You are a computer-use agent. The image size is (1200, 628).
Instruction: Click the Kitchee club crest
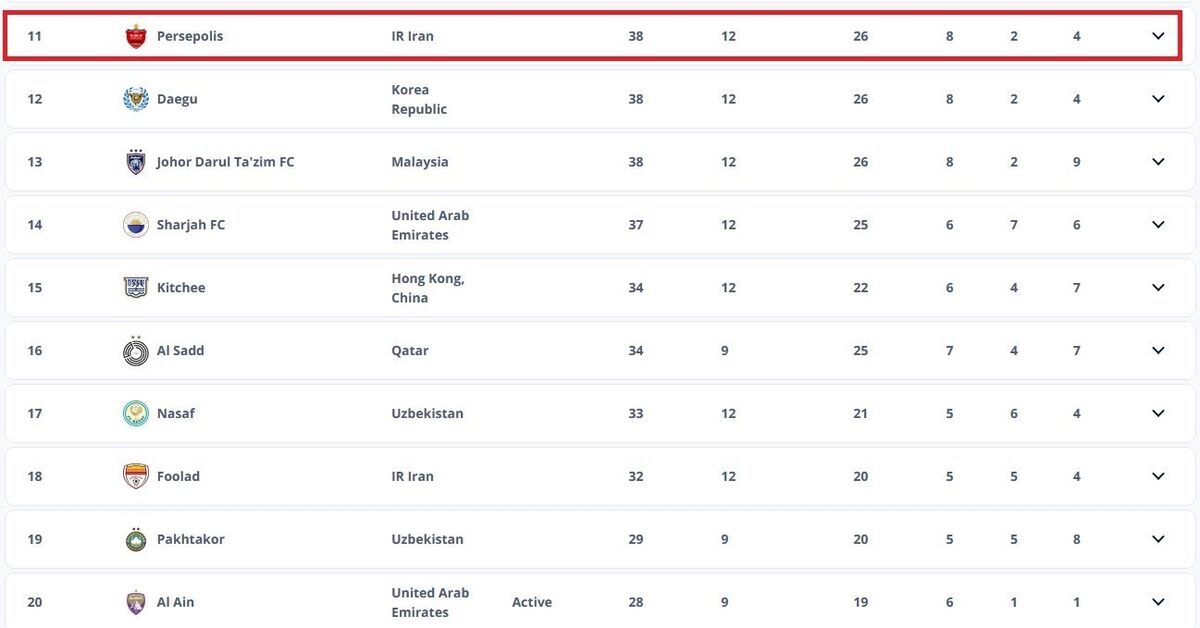pyautogui.click(x=135, y=288)
